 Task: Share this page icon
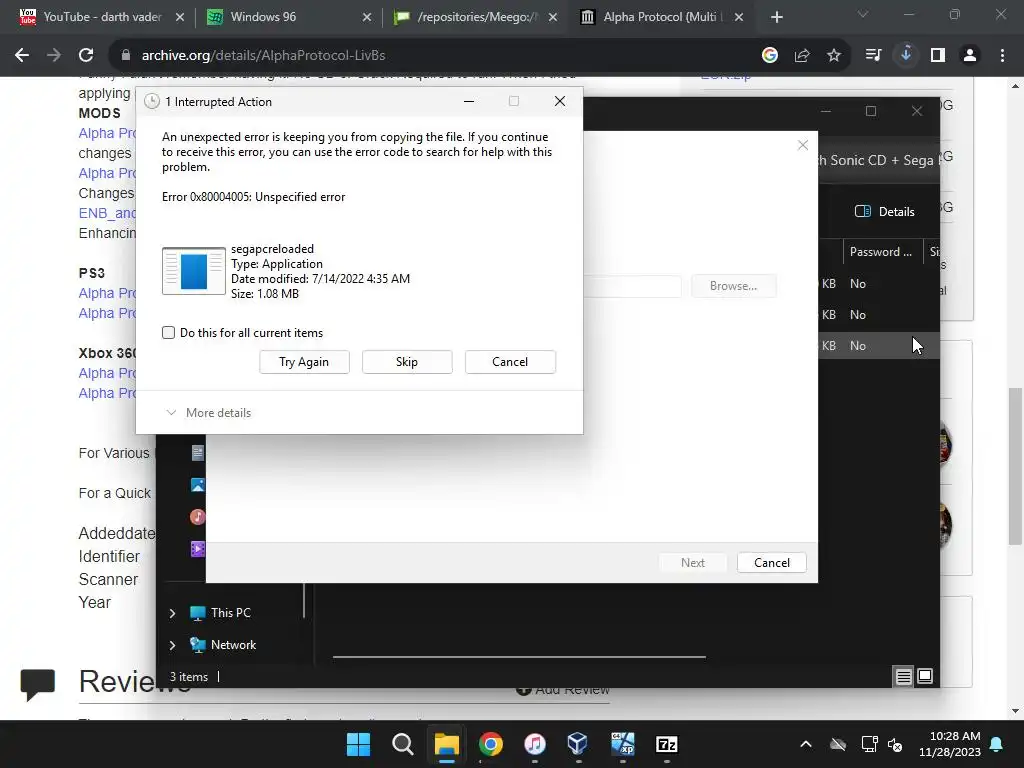pyautogui.click(x=802, y=56)
